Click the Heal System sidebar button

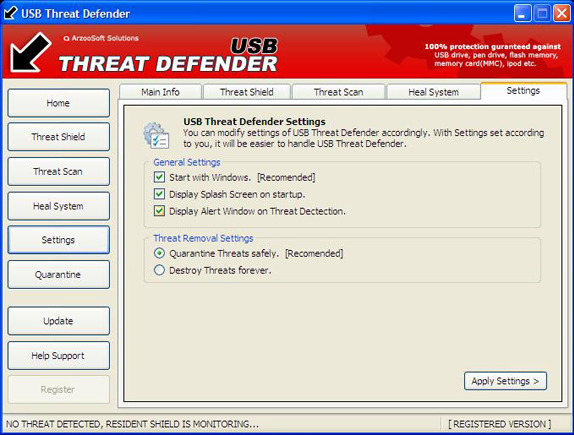click(x=59, y=206)
